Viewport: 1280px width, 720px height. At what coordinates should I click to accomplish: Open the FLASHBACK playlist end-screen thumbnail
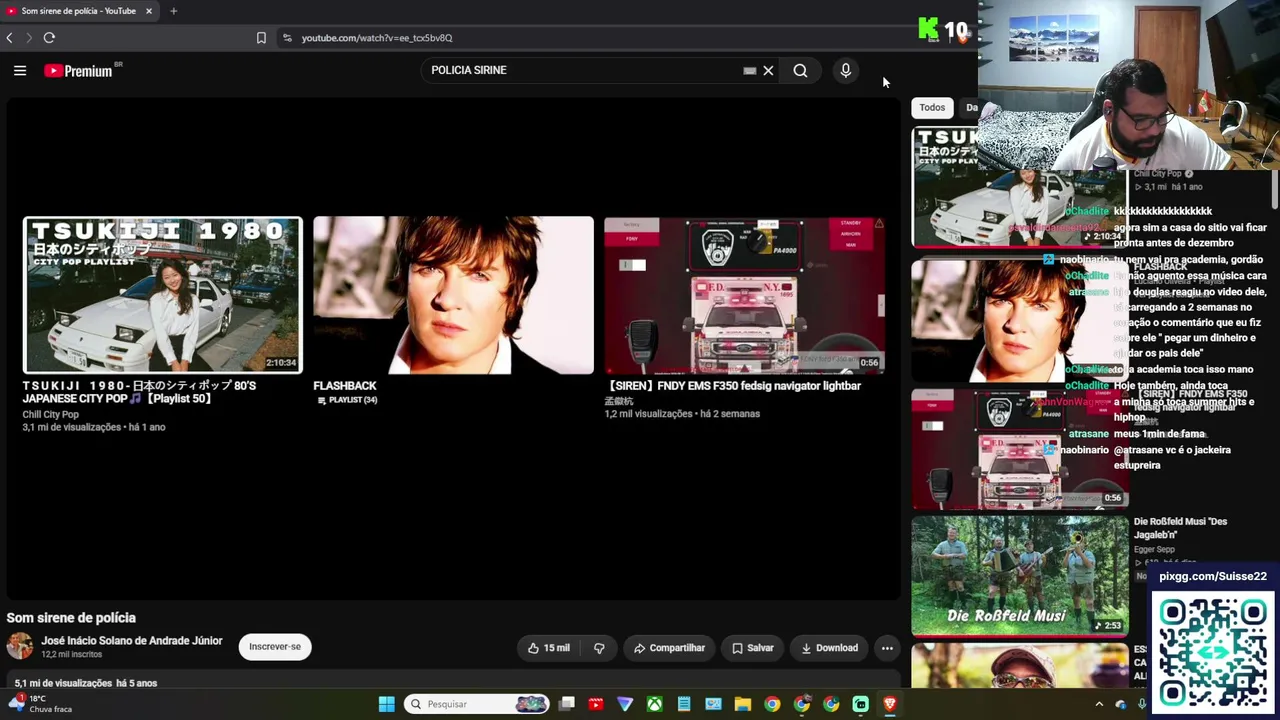pyautogui.click(x=453, y=295)
